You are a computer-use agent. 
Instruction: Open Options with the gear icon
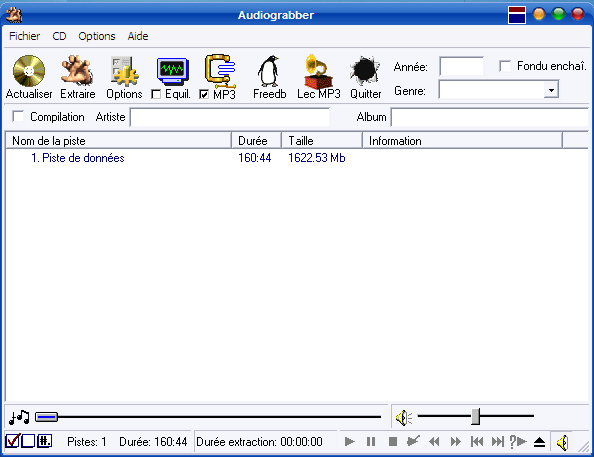click(x=124, y=71)
